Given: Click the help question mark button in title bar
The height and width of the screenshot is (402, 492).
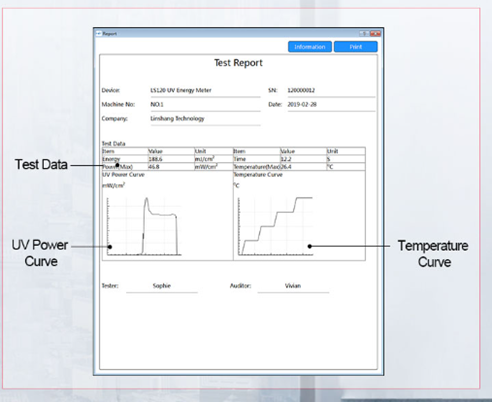Looking at the screenshot, I should (364, 33).
